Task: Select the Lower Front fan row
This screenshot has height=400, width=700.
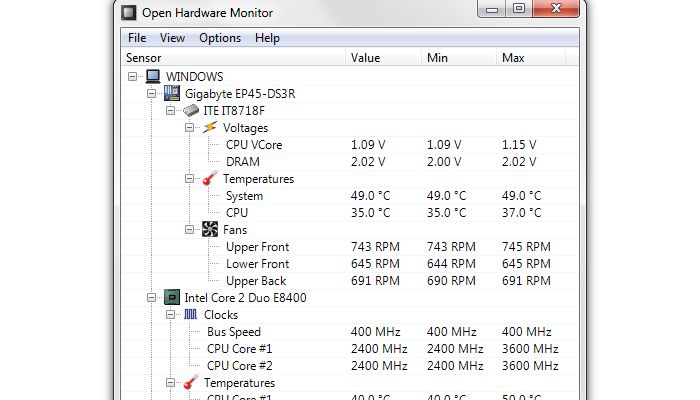Action: point(350,263)
